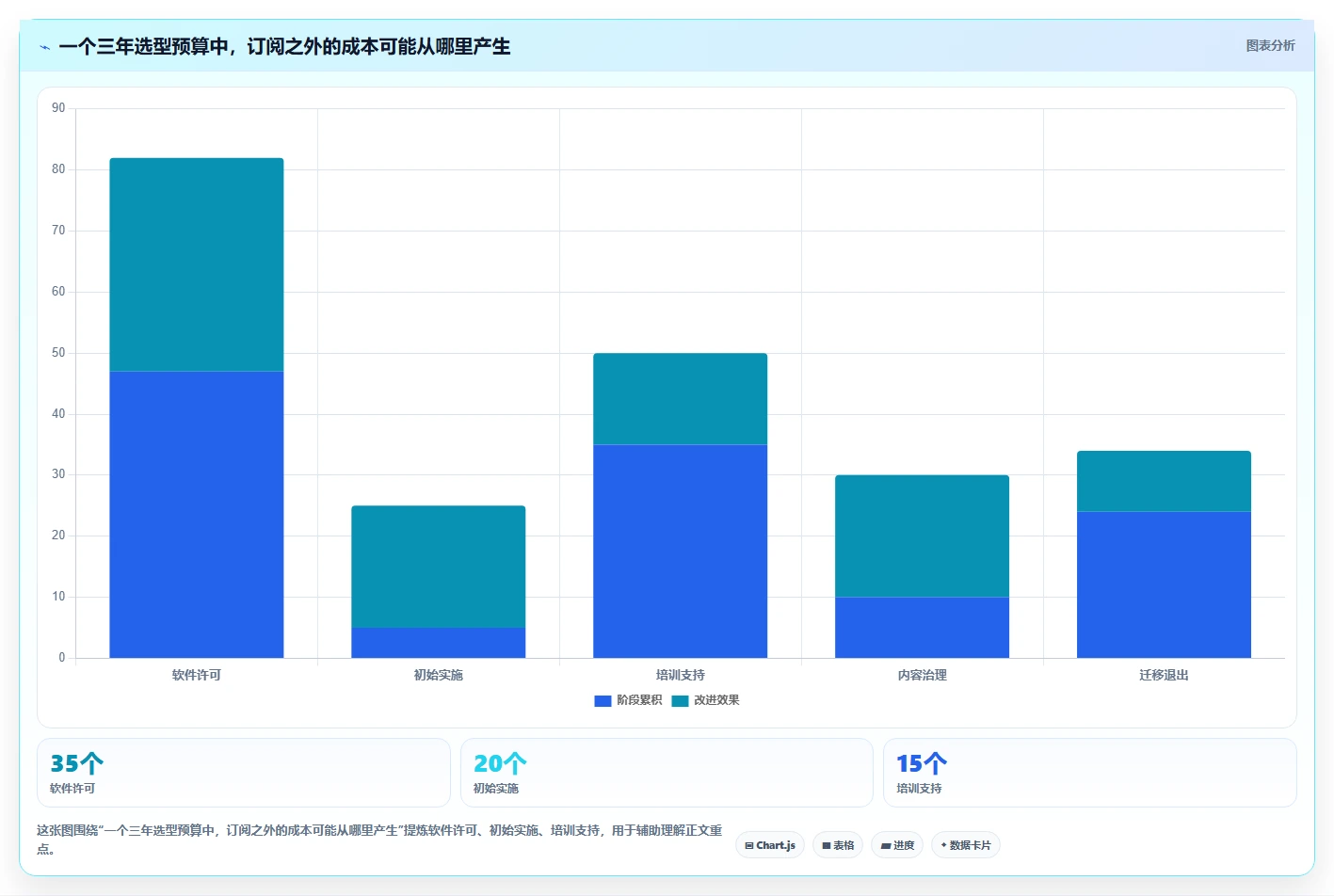Click the blue segment of the 软件许可 bar
Screen dimensions: 1334x896
(x=197, y=514)
